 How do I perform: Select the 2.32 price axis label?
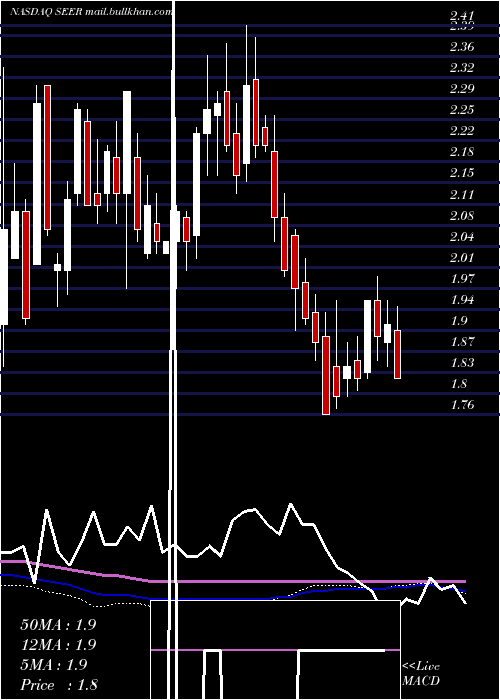tap(462, 68)
